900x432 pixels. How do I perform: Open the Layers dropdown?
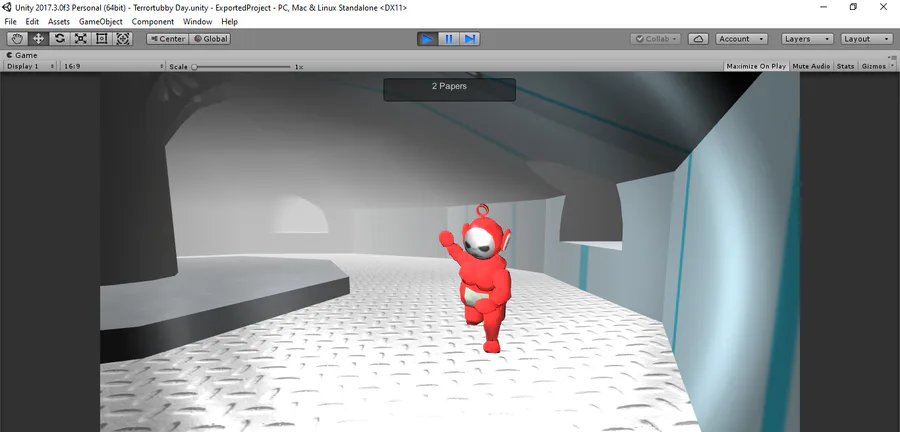coord(808,39)
